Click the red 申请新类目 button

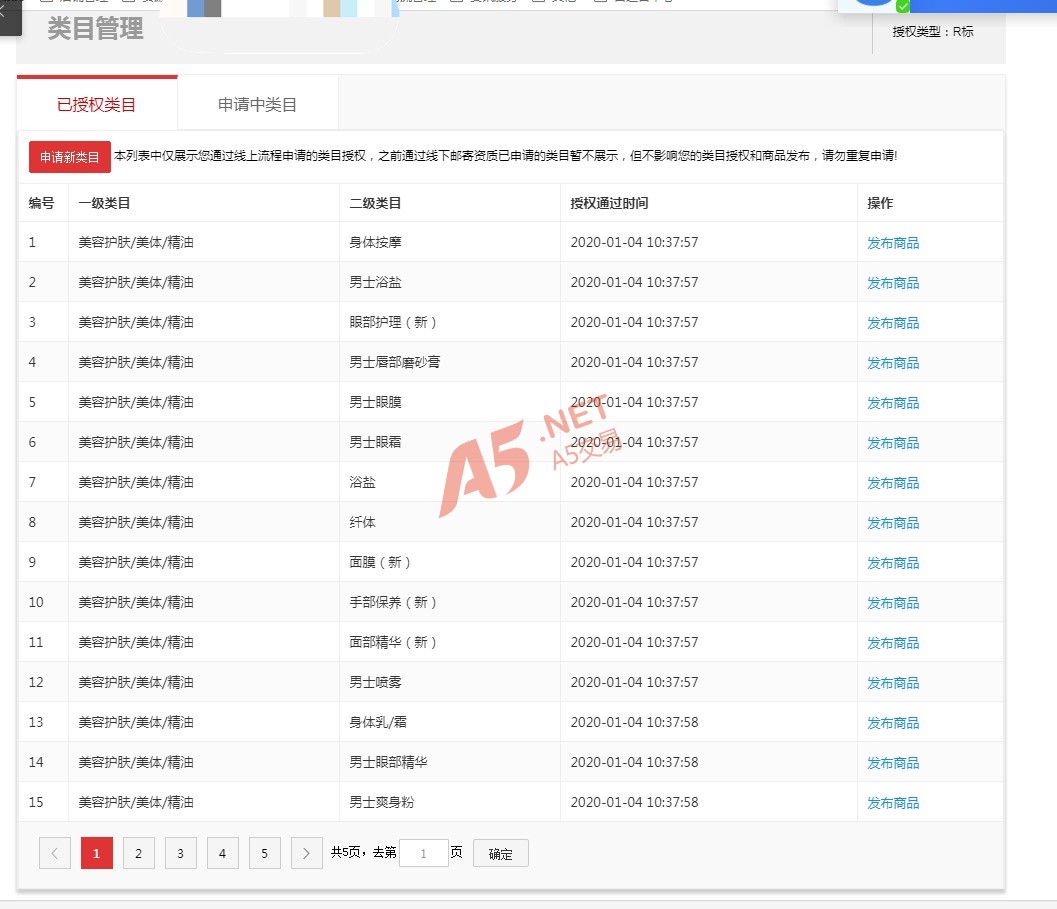click(x=69, y=157)
